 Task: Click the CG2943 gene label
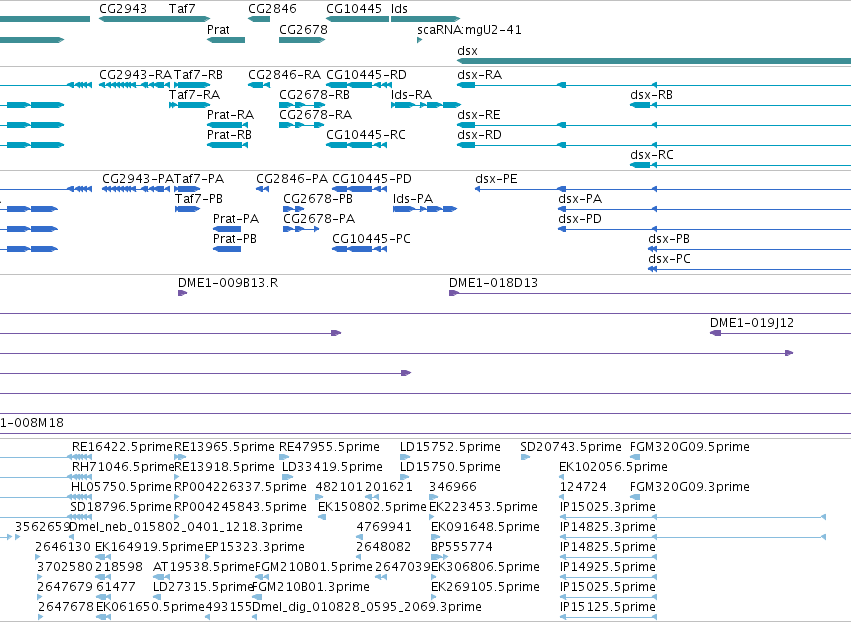(123, 9)
